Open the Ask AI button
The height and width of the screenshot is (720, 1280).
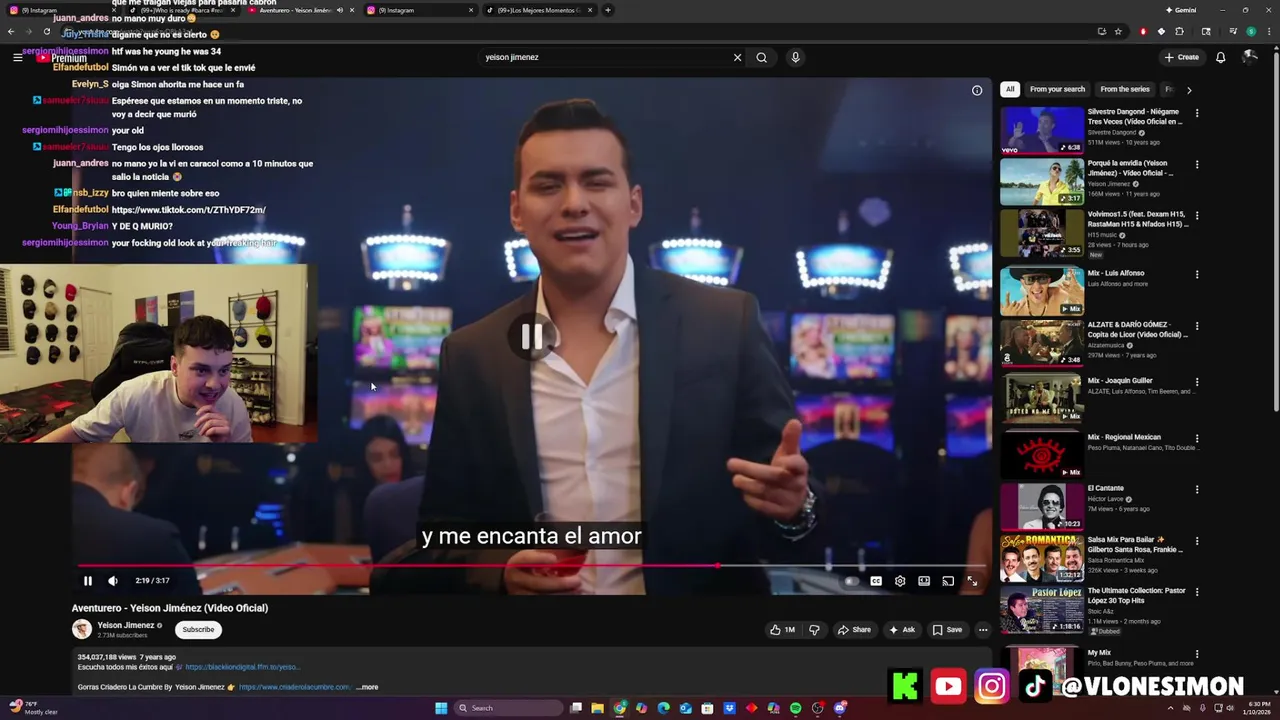(902, 630)
